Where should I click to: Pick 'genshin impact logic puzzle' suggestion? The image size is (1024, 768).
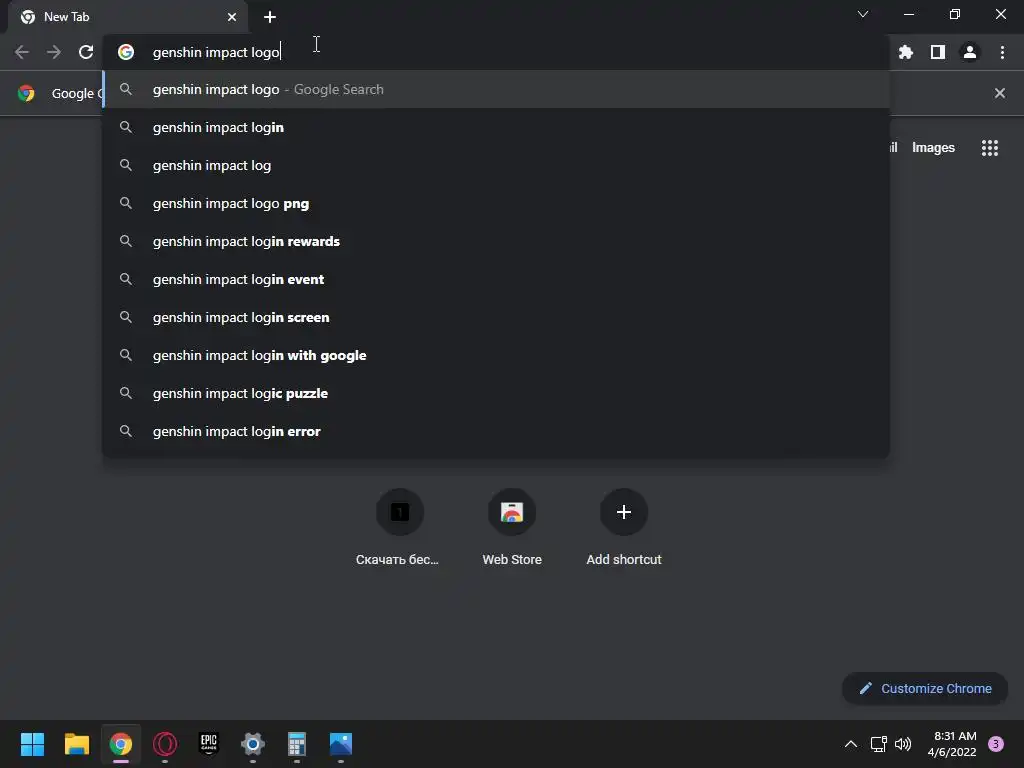click(496, 393)
